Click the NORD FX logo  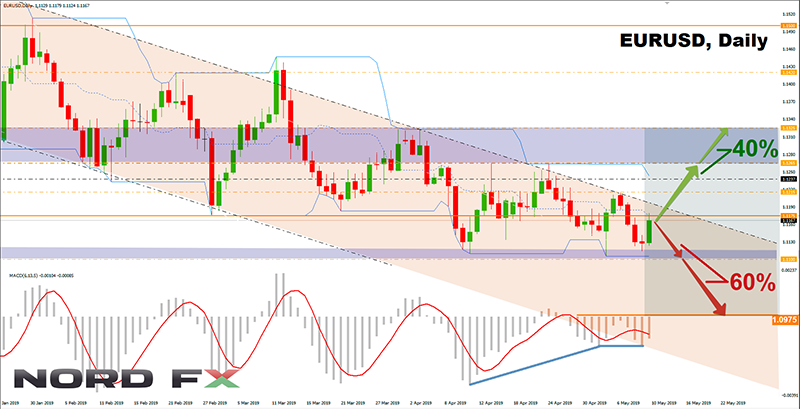coord(127,379)
